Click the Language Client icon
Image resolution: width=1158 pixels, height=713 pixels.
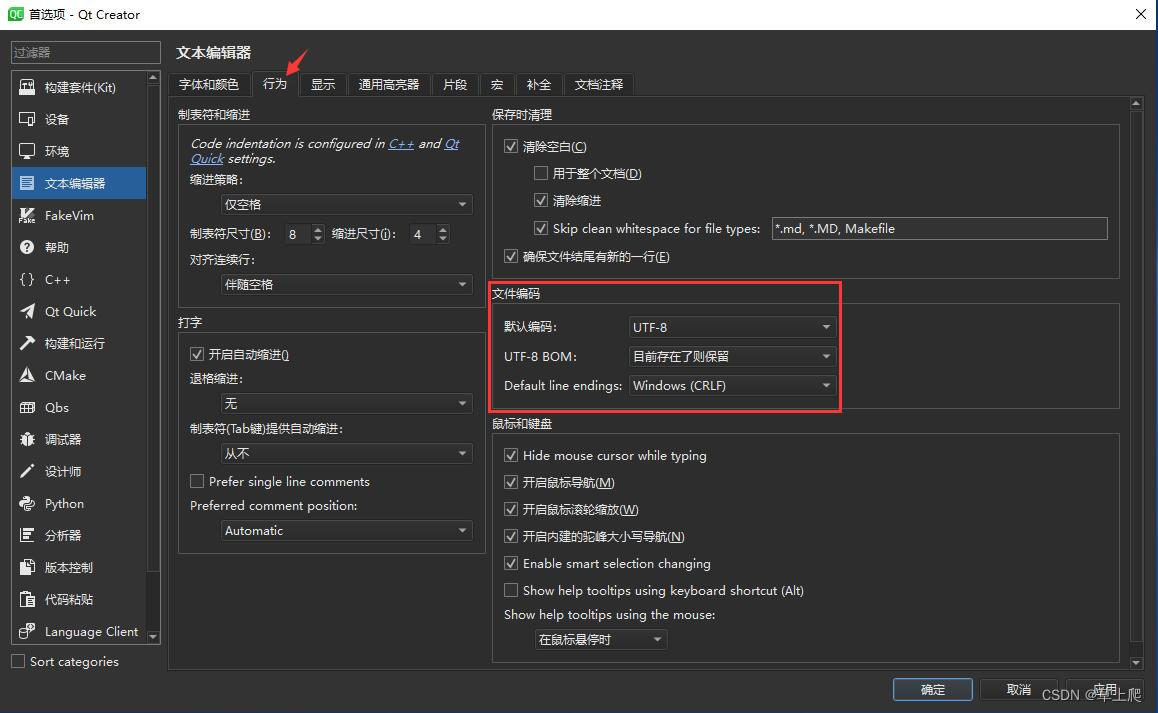tap(27, 631)
